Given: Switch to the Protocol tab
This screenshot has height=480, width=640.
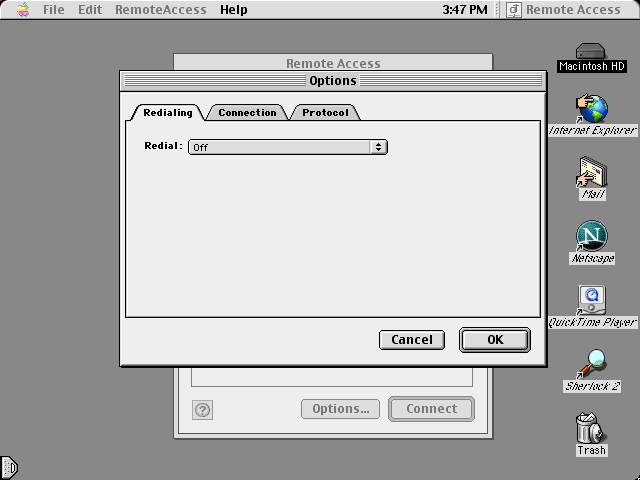Looking at the screenshot, I should 325,112.
